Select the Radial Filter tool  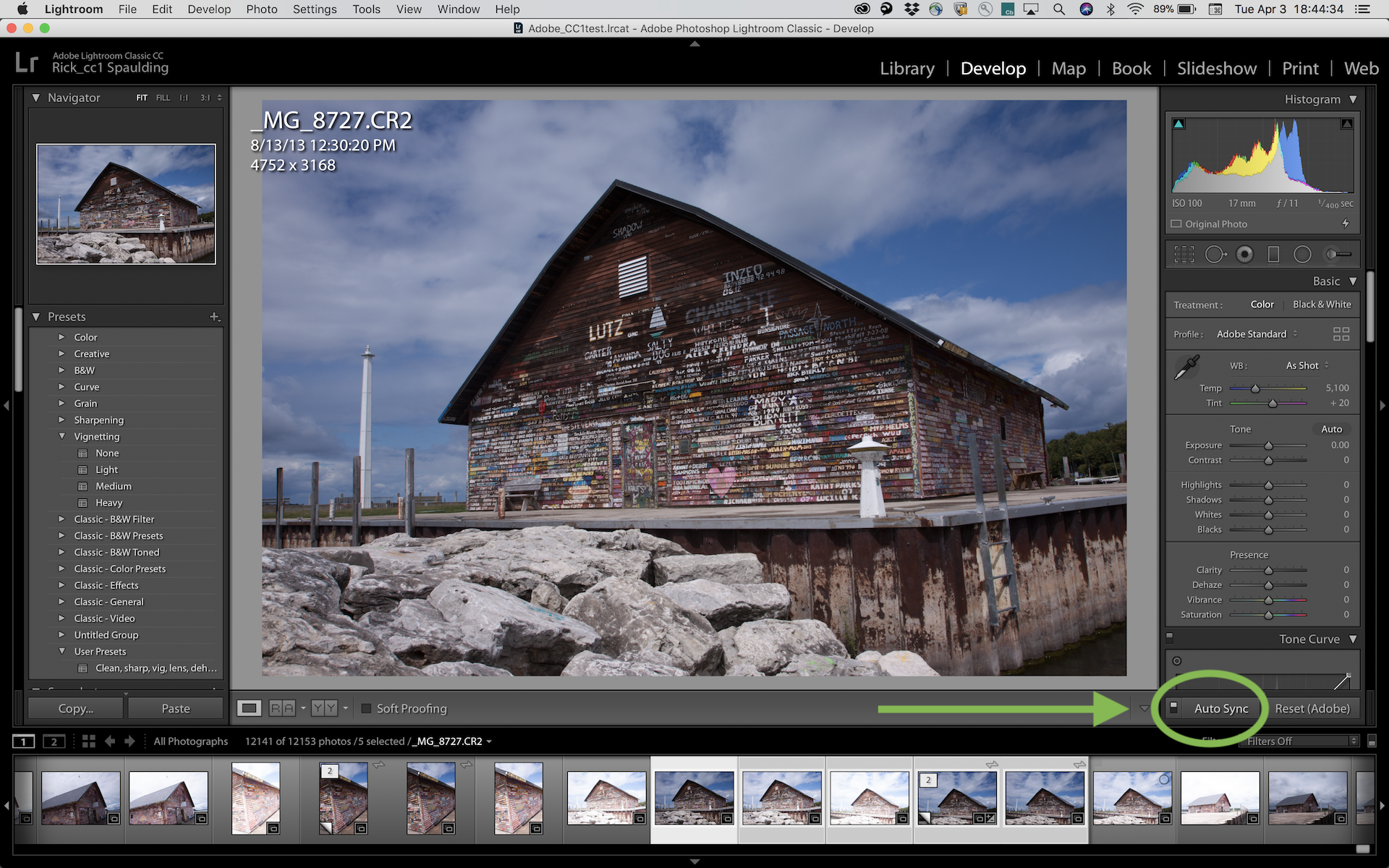1302,255
